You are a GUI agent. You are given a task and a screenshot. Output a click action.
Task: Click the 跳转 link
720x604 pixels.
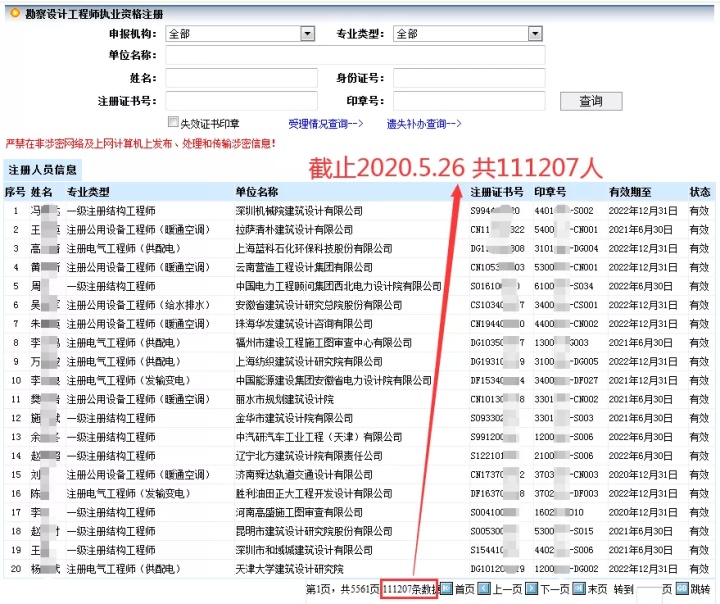pyautogui.click(x=701, y=589)
